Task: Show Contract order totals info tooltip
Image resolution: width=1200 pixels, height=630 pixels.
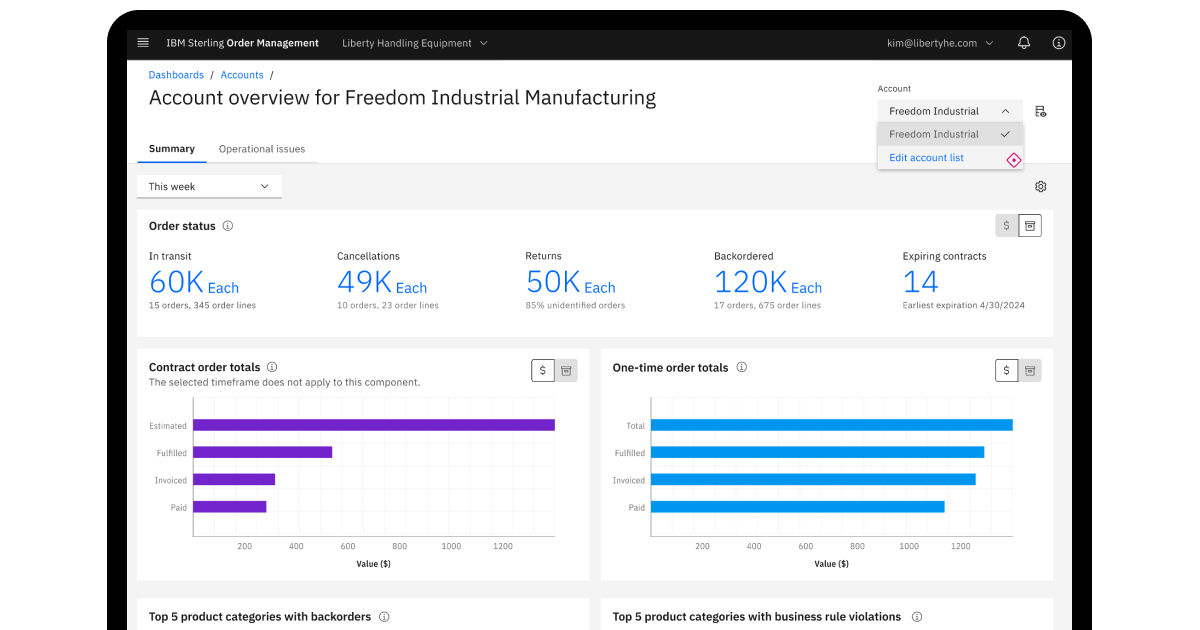Action: pos(272,367)
